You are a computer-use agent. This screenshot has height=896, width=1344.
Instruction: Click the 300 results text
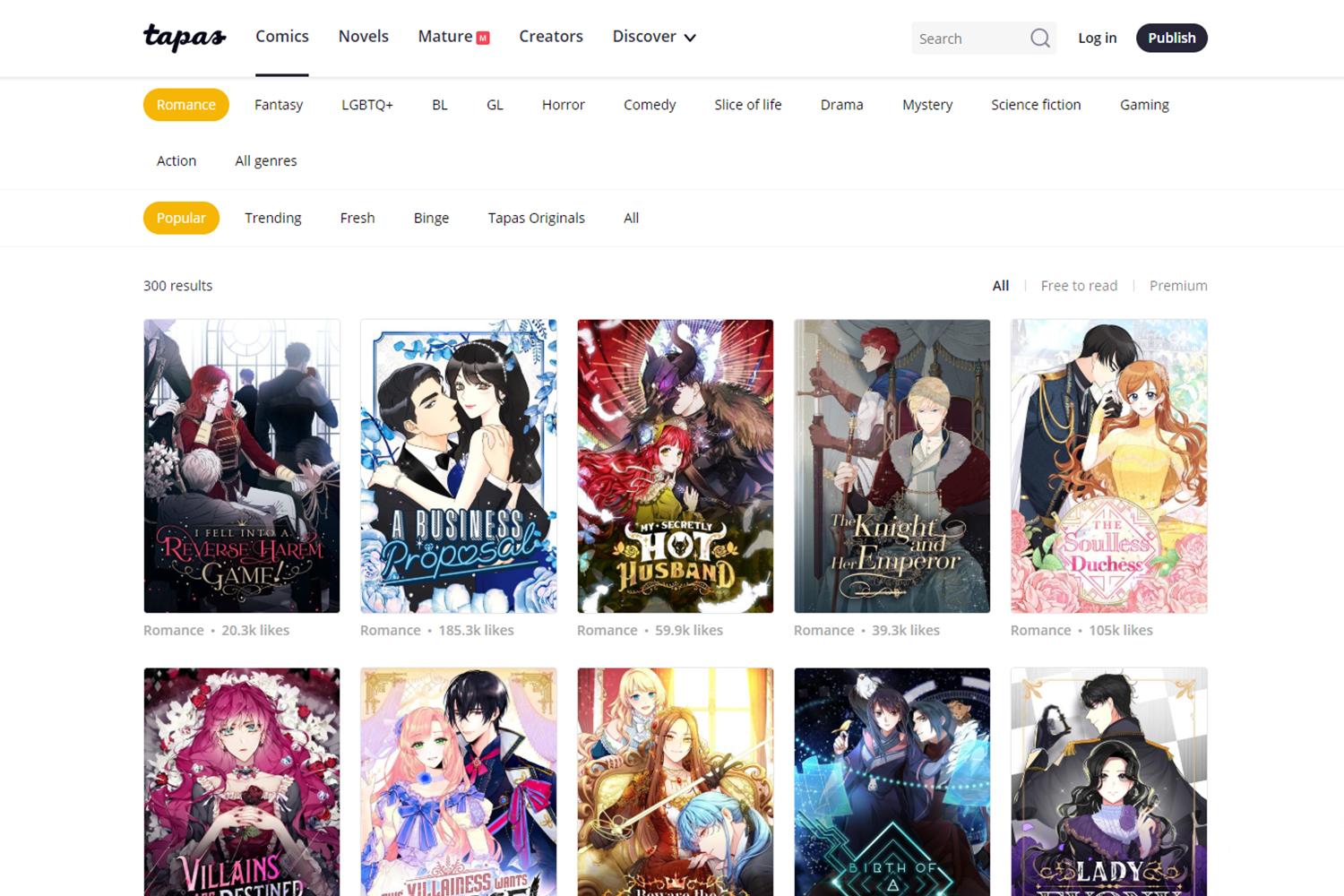click(178, 286)
